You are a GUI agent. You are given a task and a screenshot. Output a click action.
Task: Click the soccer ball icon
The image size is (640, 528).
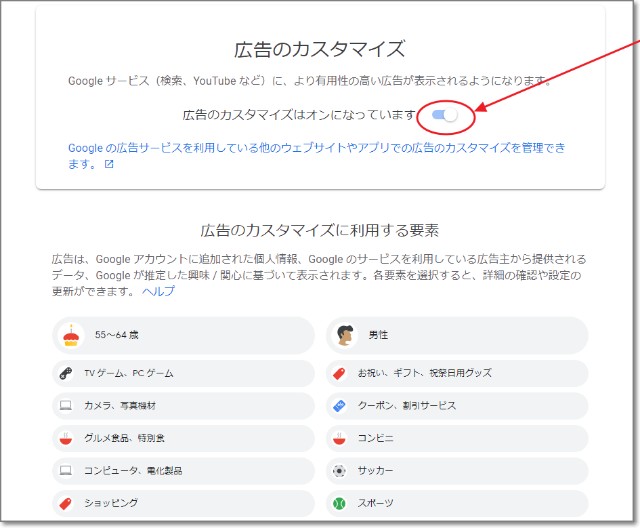(339, 470)
